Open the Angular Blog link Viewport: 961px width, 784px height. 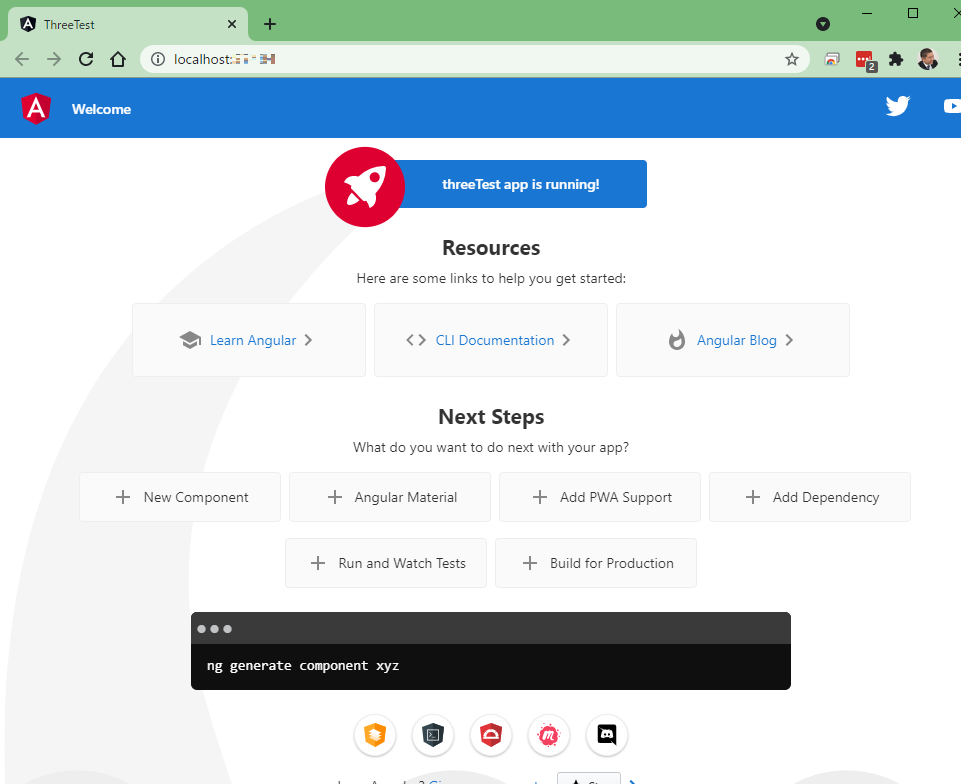coord(737,340)
